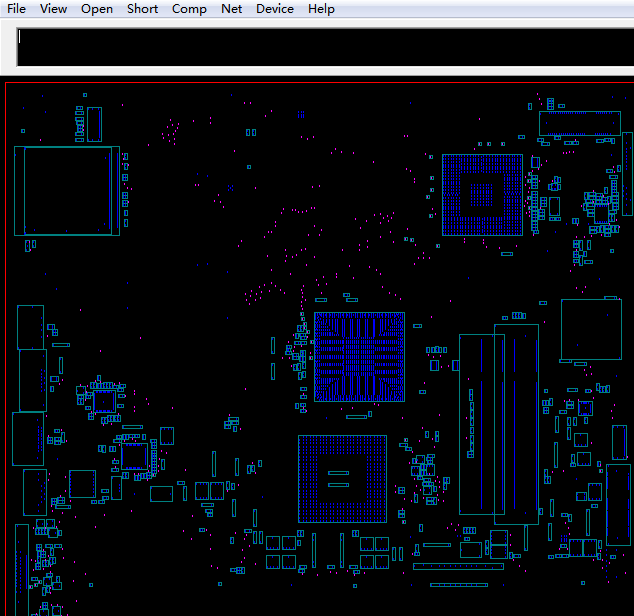Open the File menu
The image size is (634, 616).
16,8
